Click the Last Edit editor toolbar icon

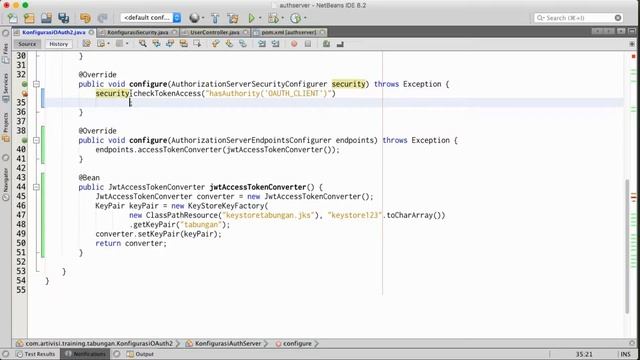[87, 44]
